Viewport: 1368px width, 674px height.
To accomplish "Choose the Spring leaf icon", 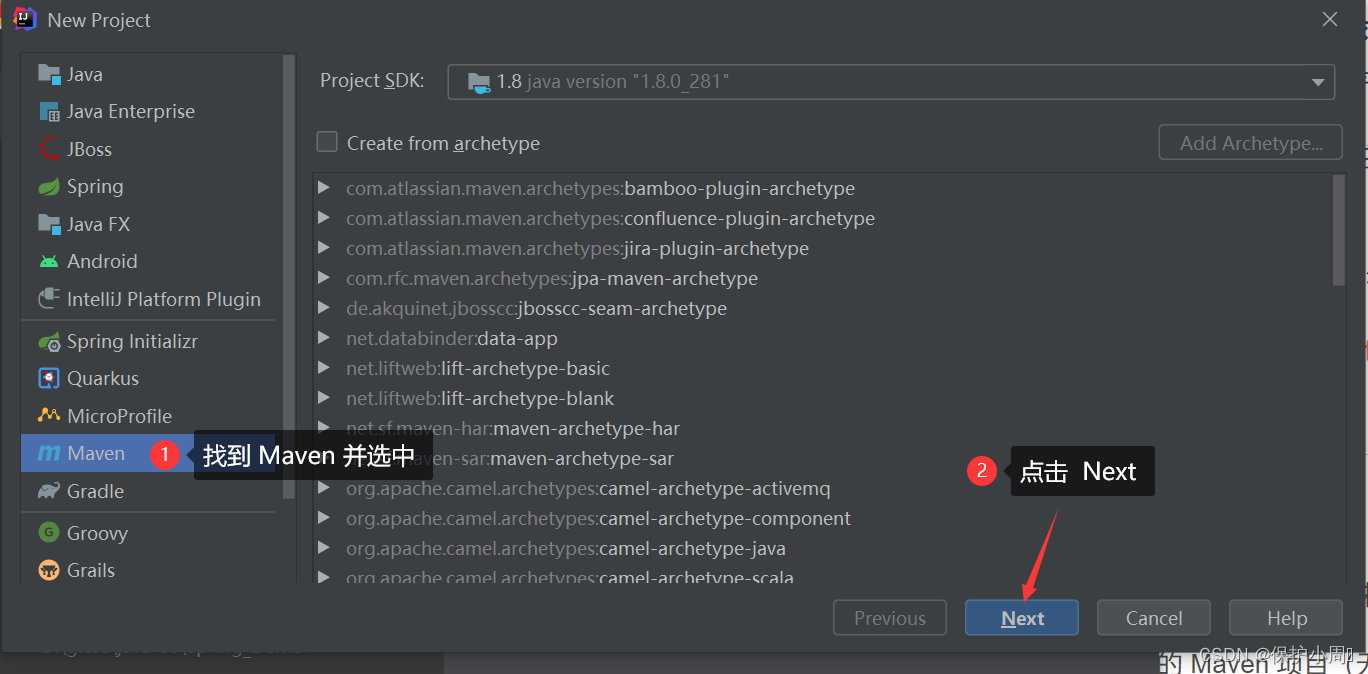I will tap(49, 186).
